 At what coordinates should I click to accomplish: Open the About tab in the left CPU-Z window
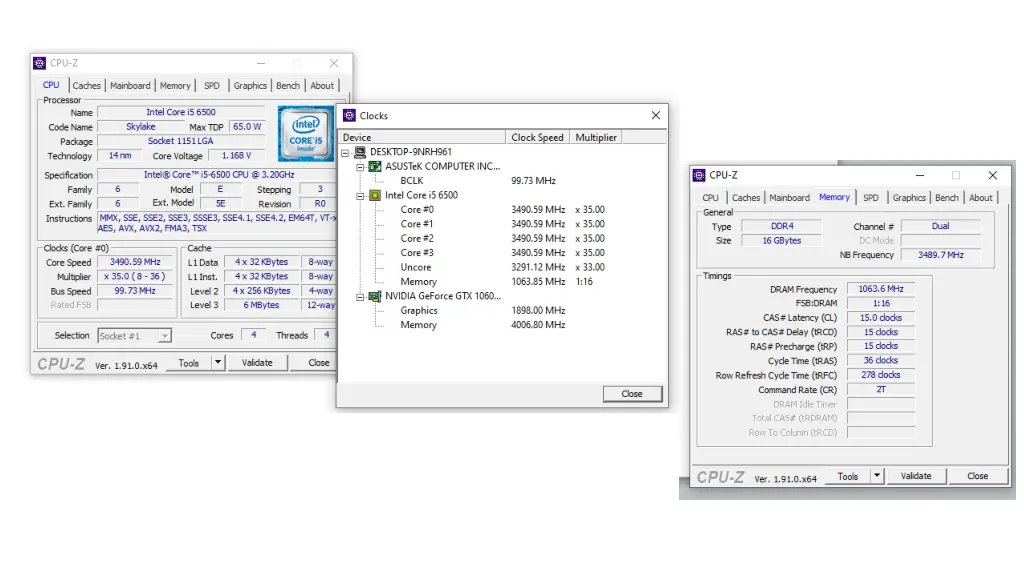322,86
